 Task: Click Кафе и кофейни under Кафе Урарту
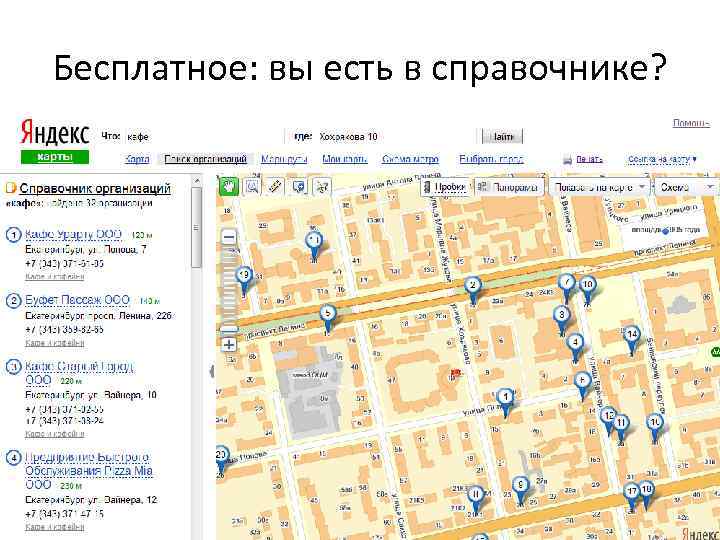tap(55, 276)
